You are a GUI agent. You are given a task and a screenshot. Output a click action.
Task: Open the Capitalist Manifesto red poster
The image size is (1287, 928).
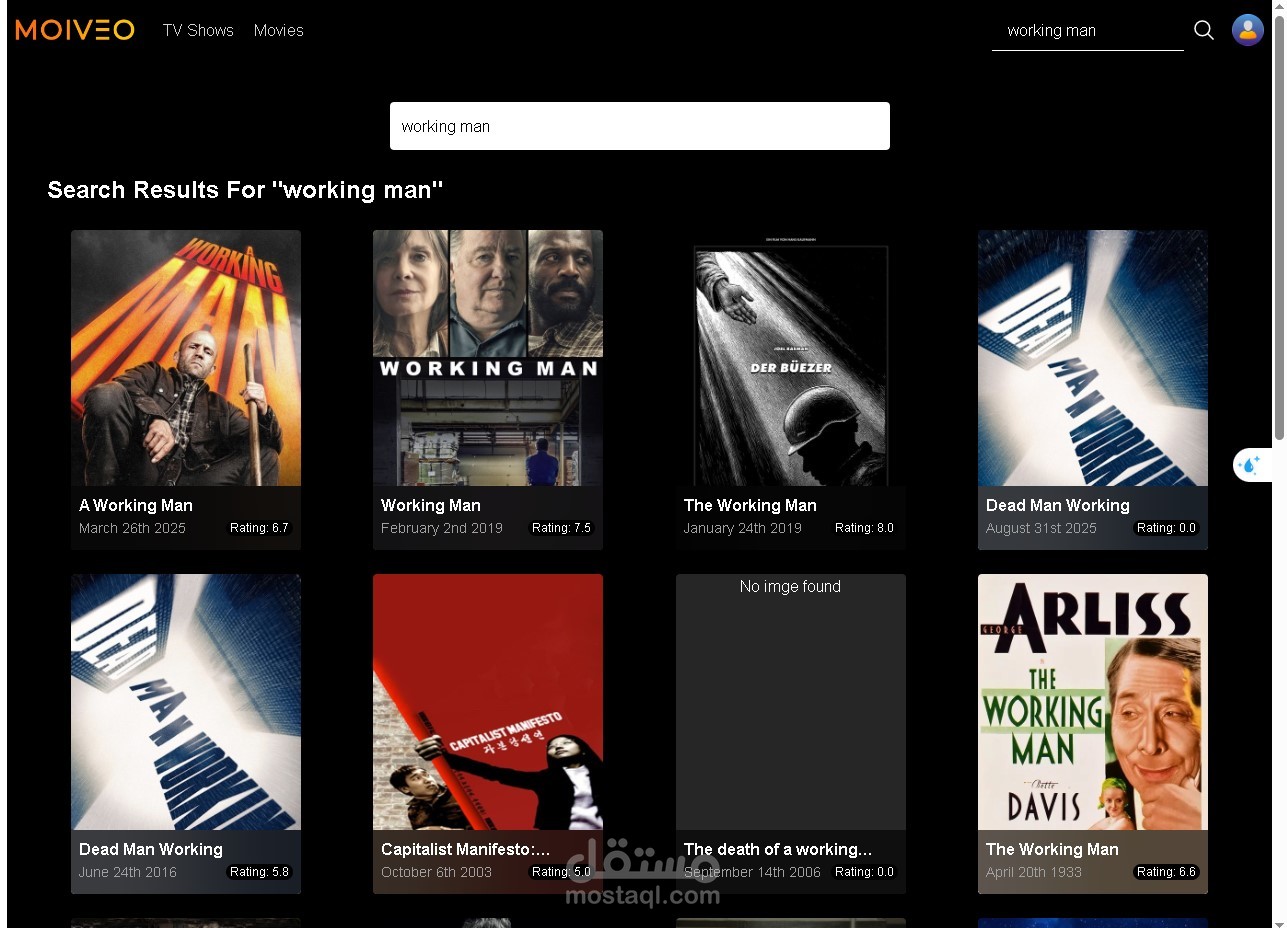point(488,702)
